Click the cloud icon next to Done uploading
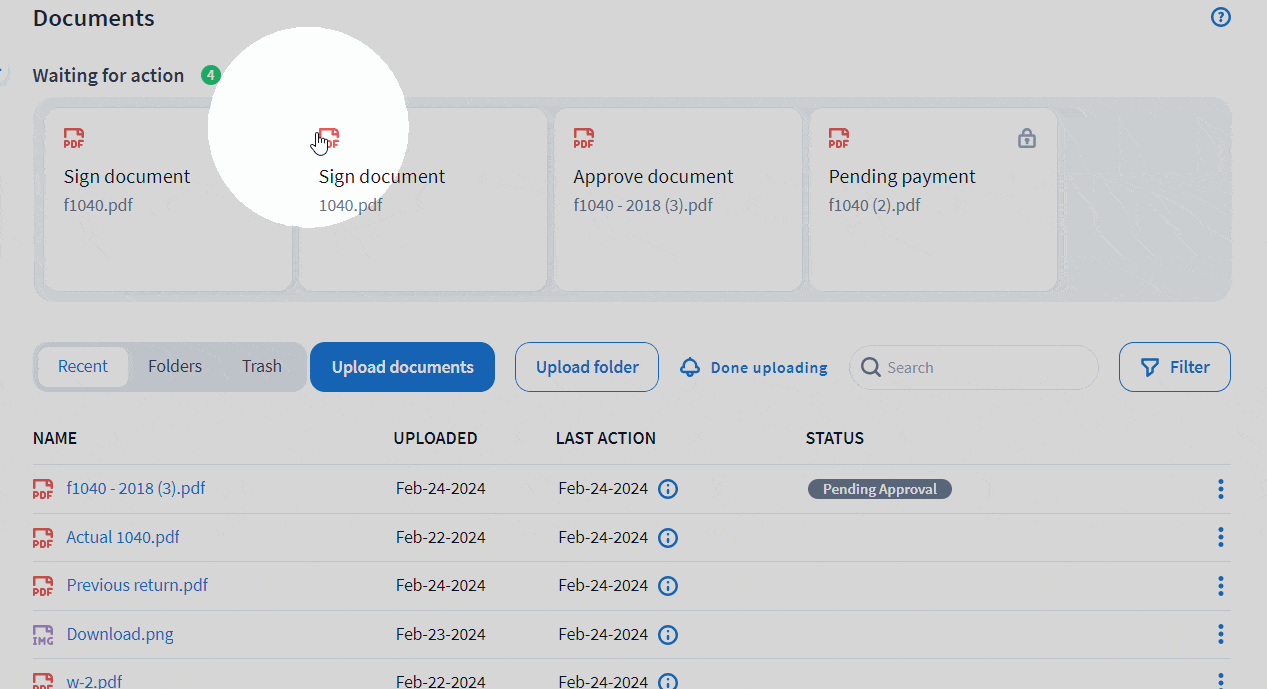 pos(689,367)
